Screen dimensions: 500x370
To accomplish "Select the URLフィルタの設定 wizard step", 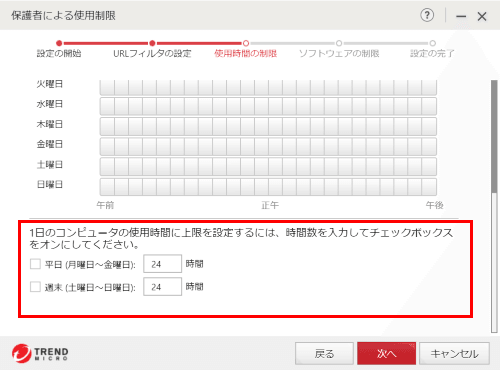I will pos(152,49).
